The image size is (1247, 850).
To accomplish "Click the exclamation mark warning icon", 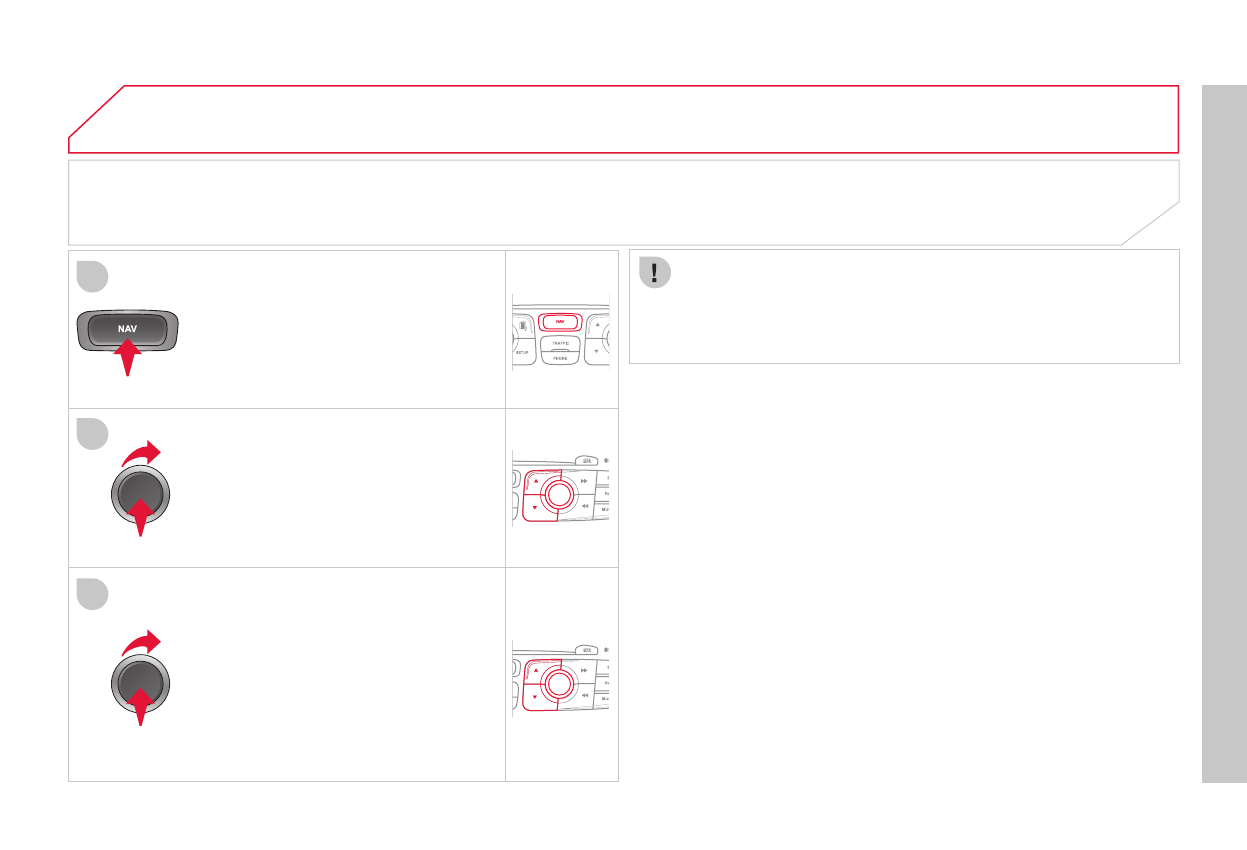I will pyautogui.click(x=653, y=274).
